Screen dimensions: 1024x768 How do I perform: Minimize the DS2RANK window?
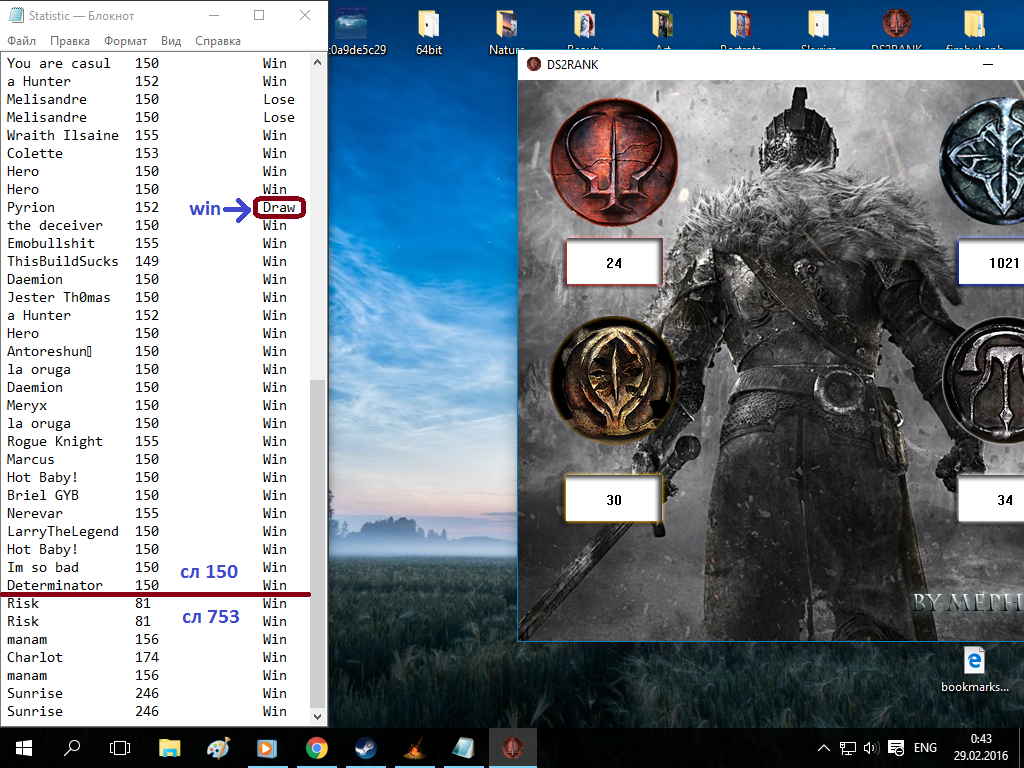(988, 65)
